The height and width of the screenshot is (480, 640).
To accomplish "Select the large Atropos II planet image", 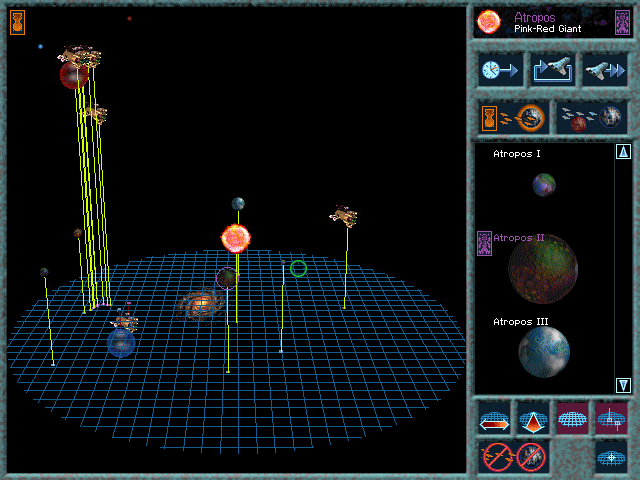I will point(543,269).
